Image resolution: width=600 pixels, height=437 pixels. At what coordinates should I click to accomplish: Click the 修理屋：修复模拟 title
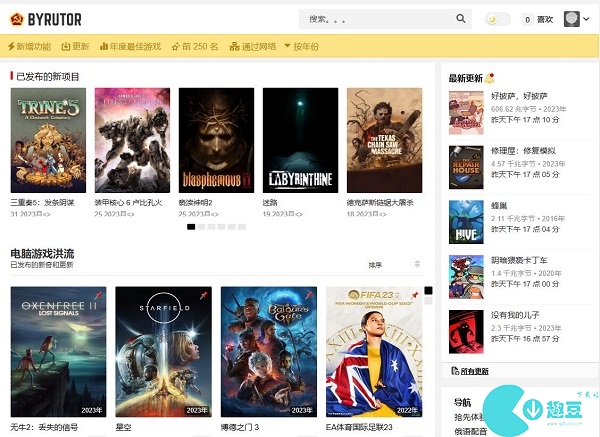click(523, 151)
